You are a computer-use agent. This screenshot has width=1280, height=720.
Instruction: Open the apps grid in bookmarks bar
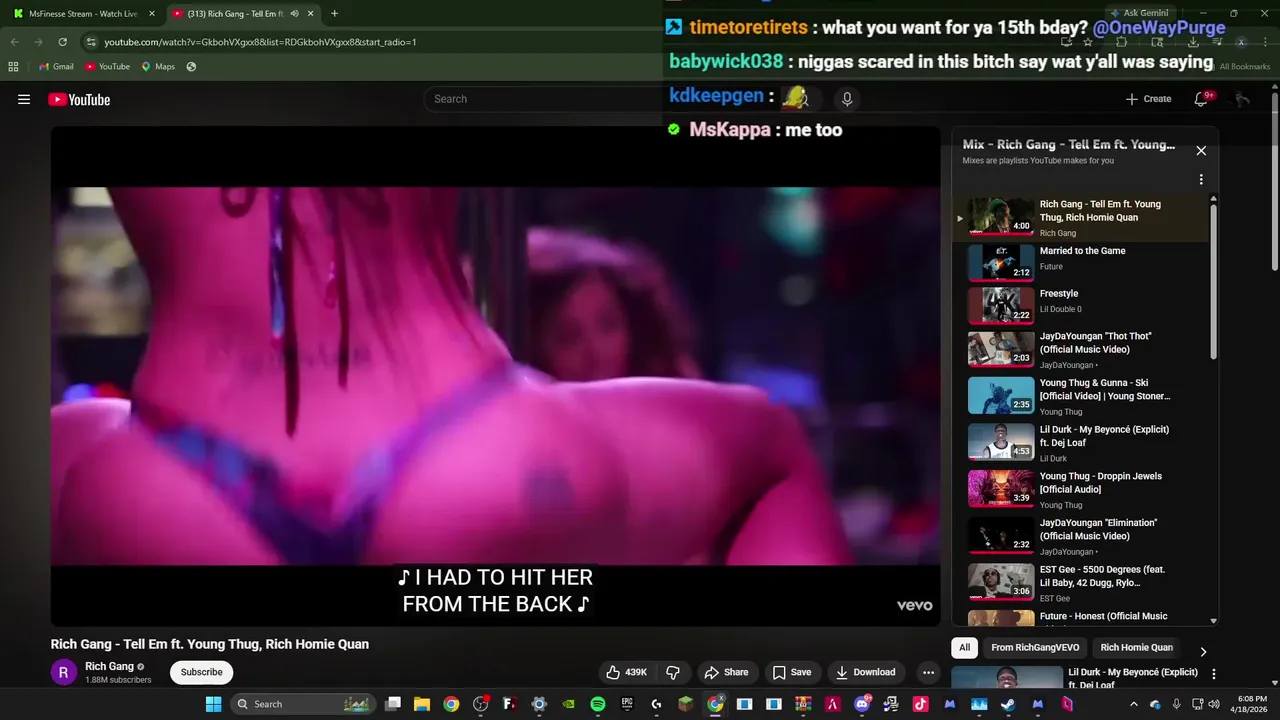click(13, 67)
